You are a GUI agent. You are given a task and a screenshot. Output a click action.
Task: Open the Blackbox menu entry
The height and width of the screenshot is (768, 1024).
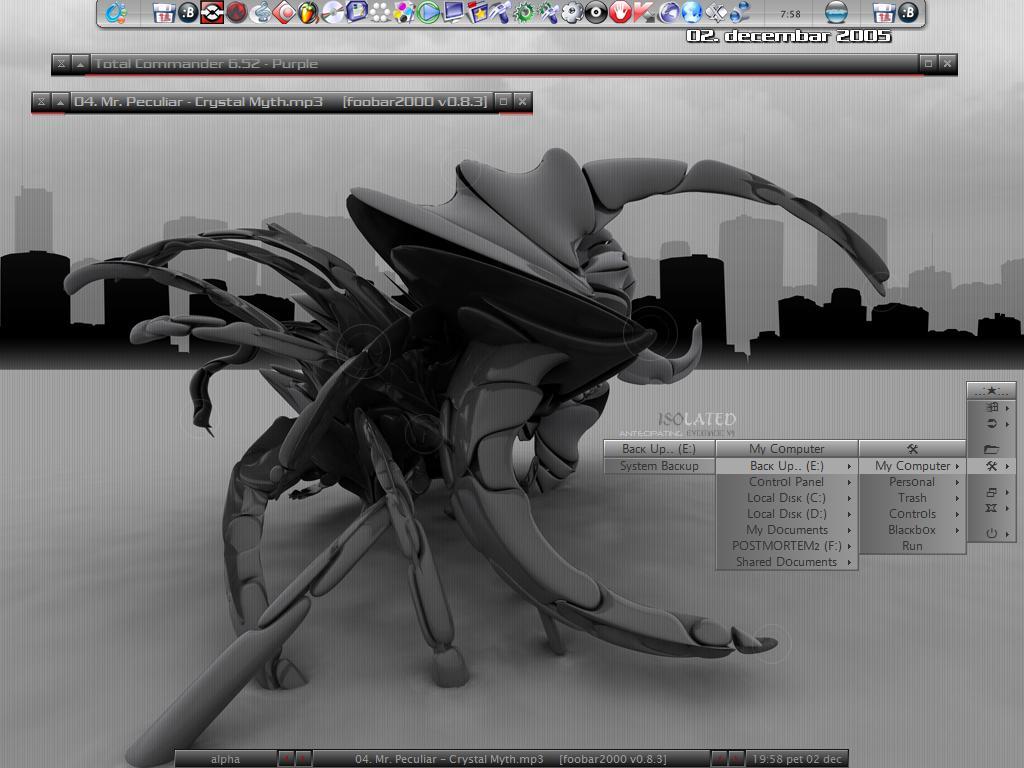coord(912,530)
